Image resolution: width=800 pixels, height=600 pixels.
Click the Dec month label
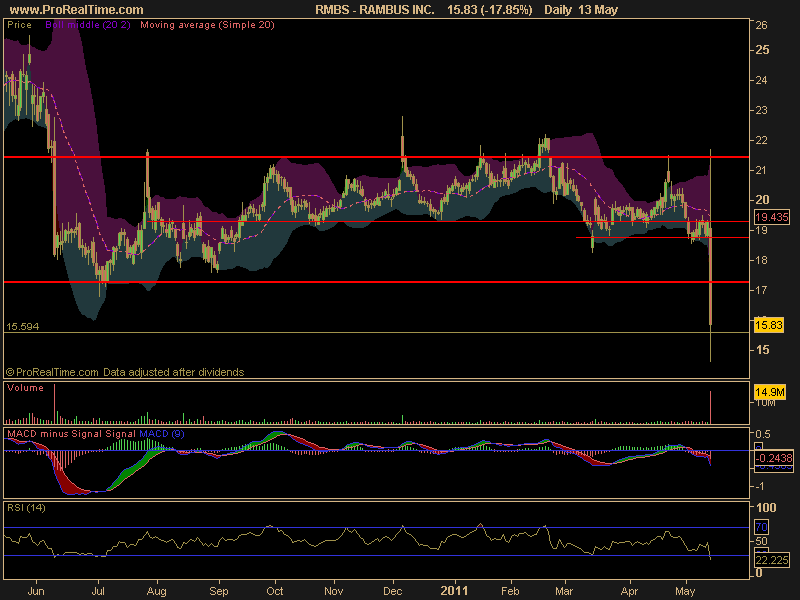pos(393,591)
